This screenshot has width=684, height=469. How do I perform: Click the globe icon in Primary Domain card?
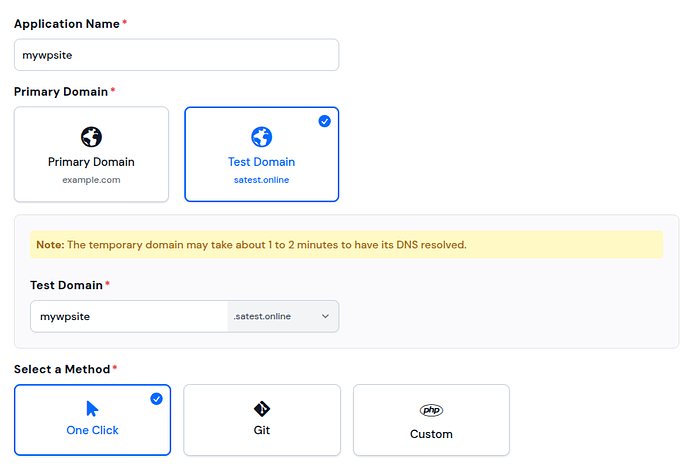point(91,137)
